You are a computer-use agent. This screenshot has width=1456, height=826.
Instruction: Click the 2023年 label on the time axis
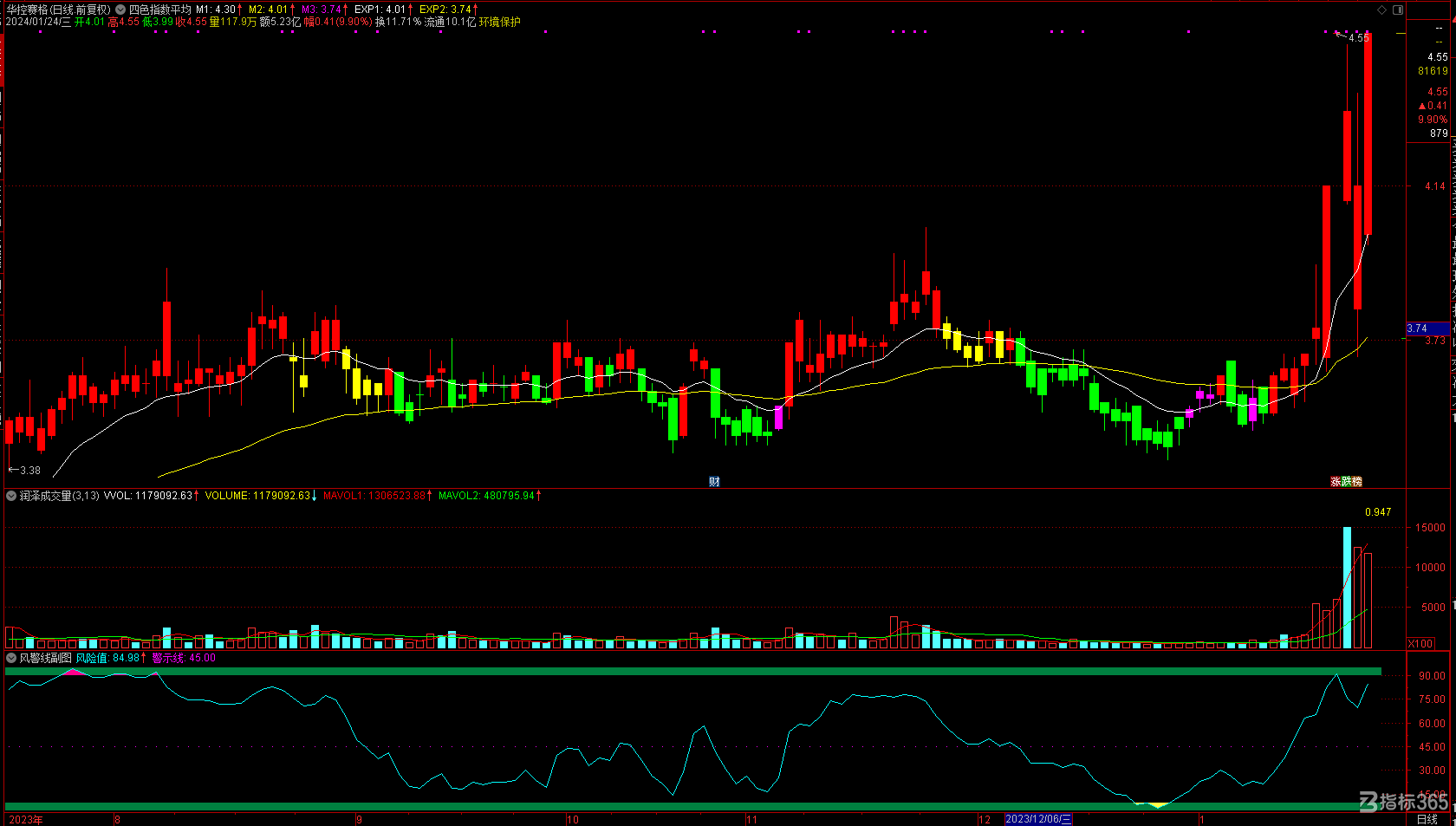tap(26, 819)
